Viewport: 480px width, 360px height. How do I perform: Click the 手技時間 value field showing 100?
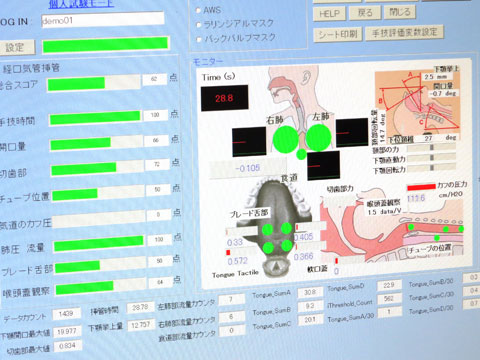pyautogui.click(x=155, y=115)
